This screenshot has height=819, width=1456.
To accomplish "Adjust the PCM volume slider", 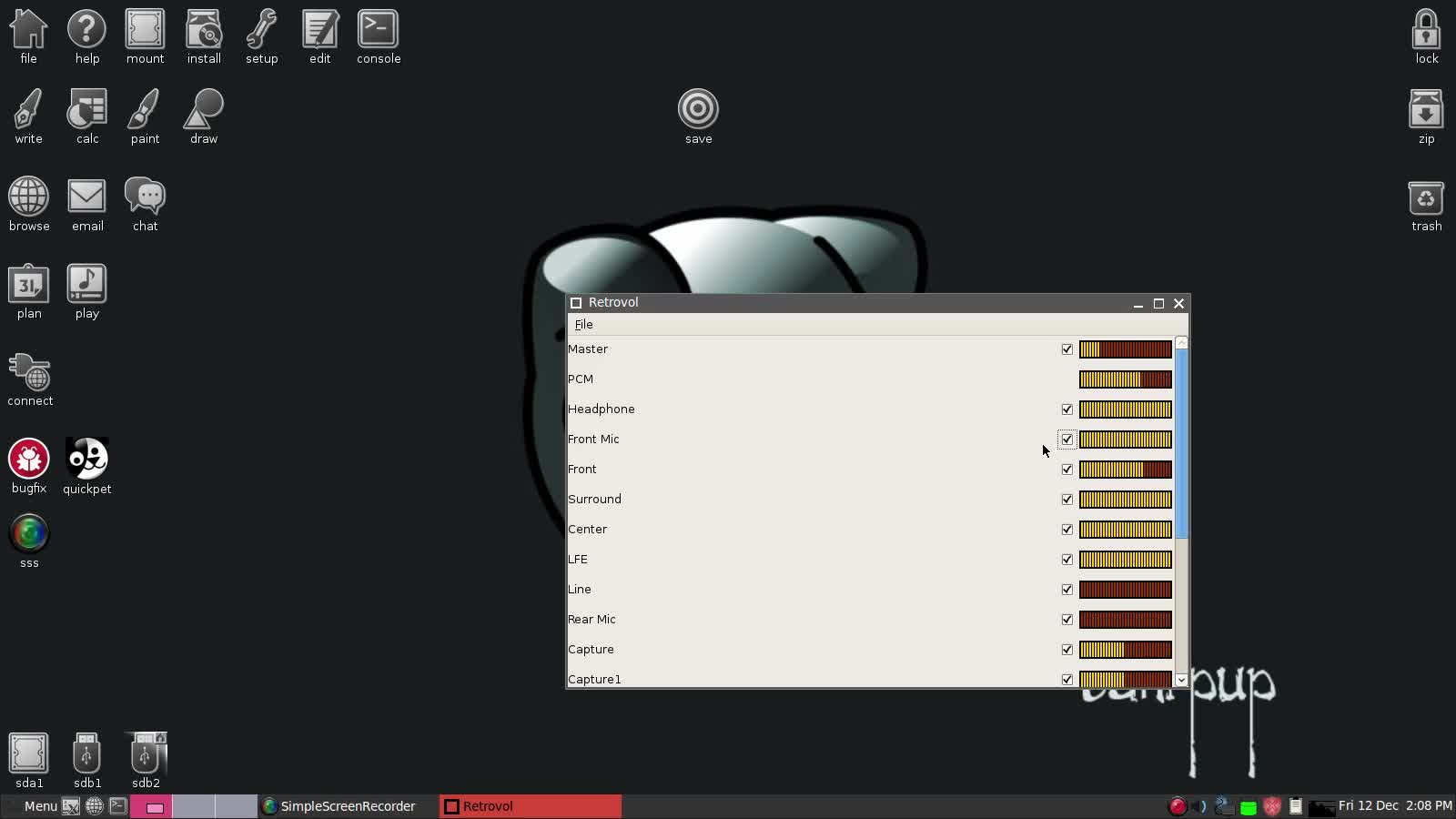I will coord(1126,379).
